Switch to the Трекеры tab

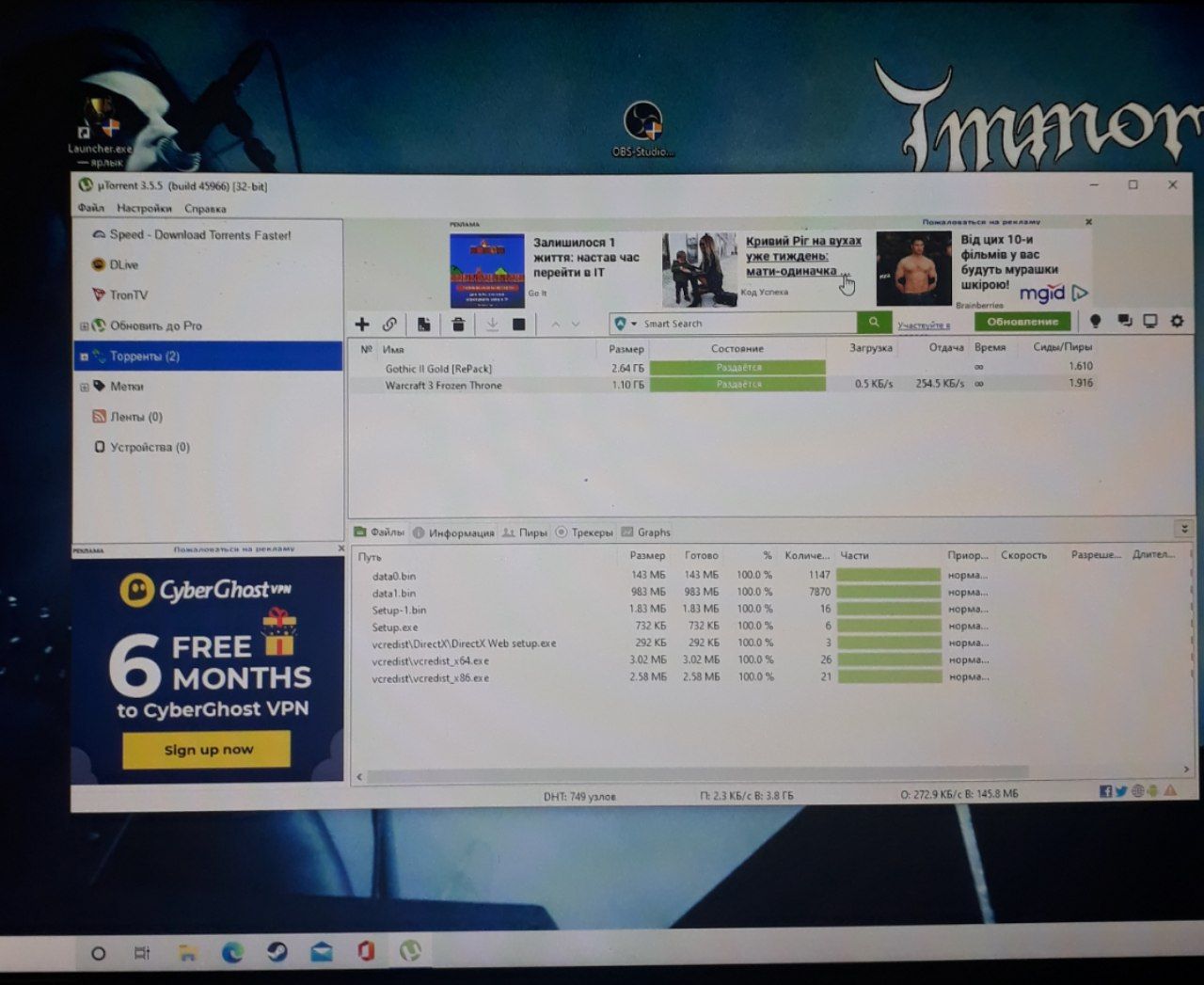pyautogui.click(x=584, y=532)
